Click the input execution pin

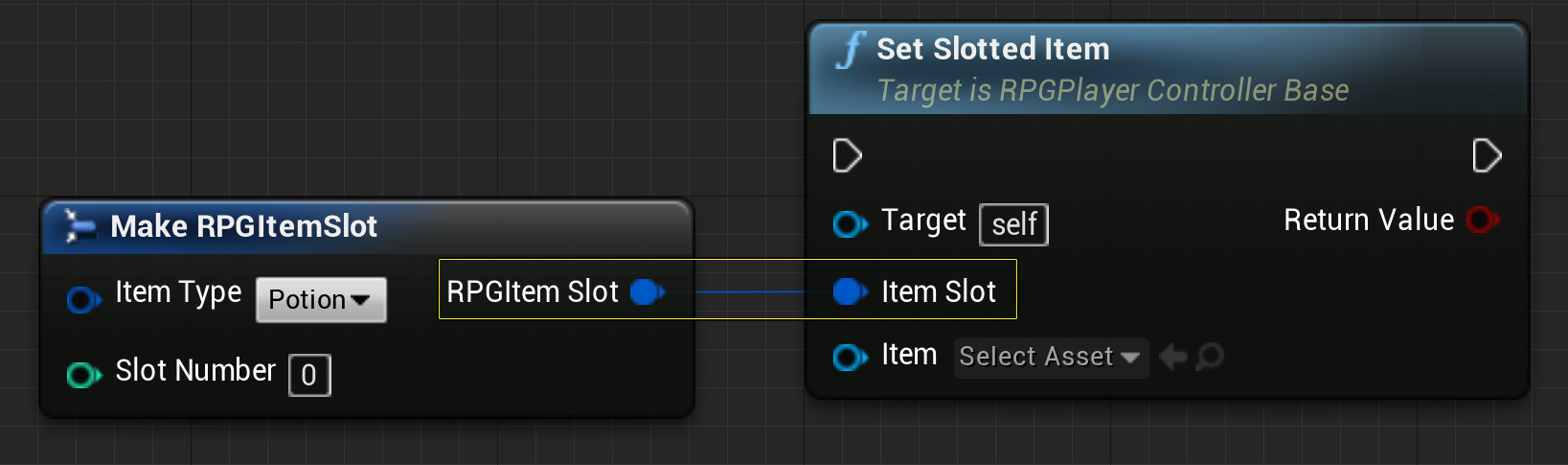click(x=847, y=155)
